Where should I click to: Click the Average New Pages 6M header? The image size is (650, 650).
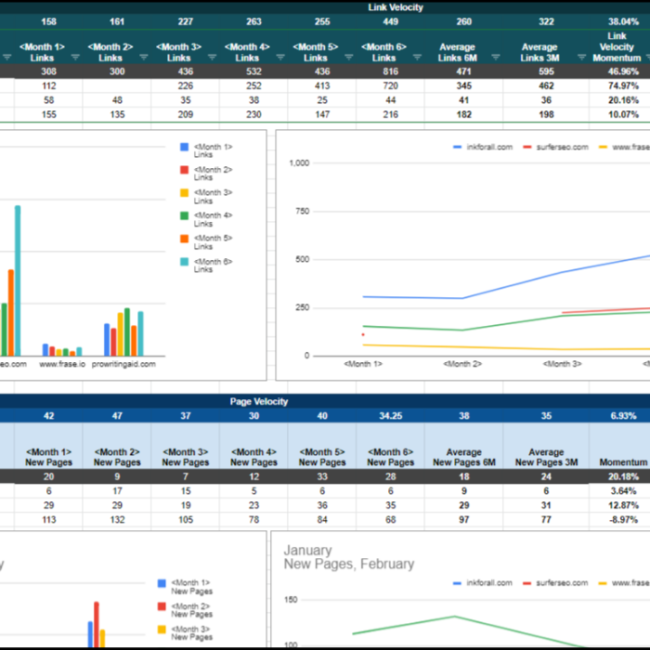(x=464, y=457)
